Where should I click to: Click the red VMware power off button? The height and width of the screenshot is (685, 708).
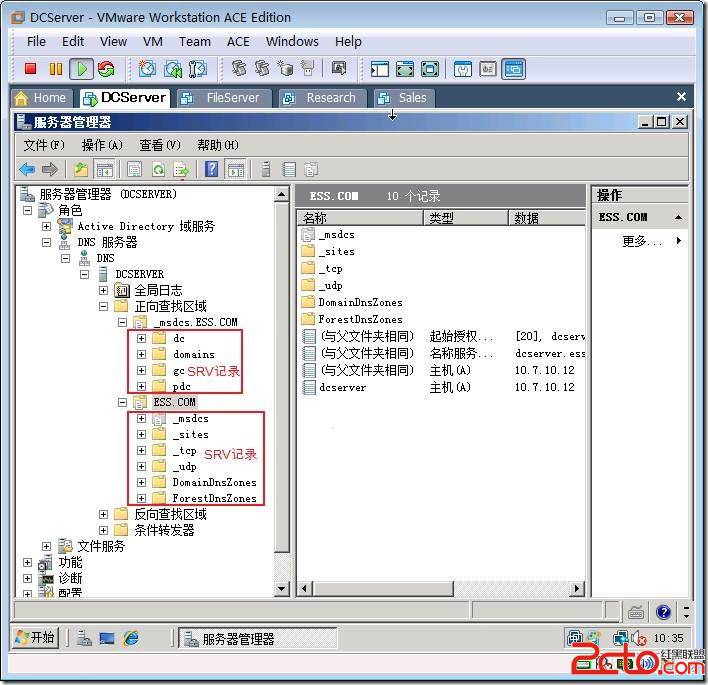coord(30,69)
